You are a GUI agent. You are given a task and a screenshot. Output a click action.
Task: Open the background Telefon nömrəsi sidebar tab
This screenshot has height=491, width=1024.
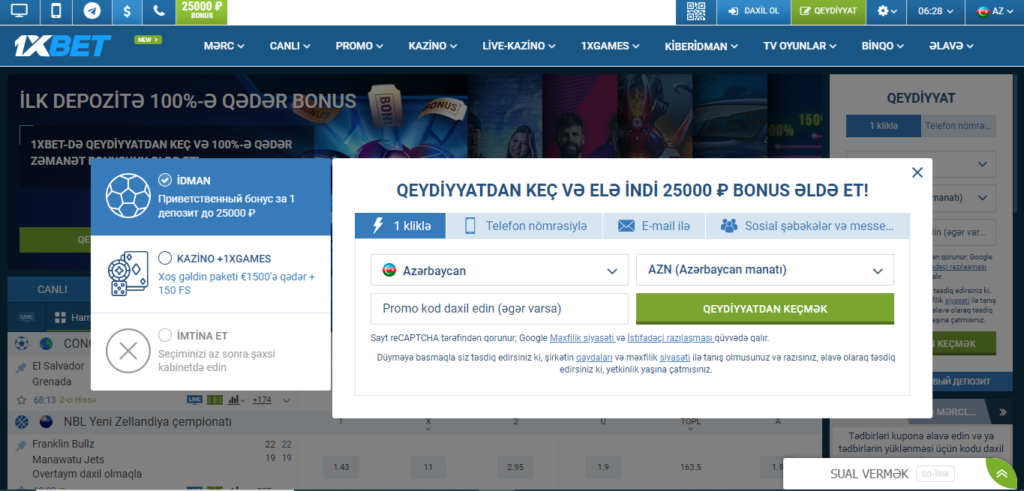(959, 125)
